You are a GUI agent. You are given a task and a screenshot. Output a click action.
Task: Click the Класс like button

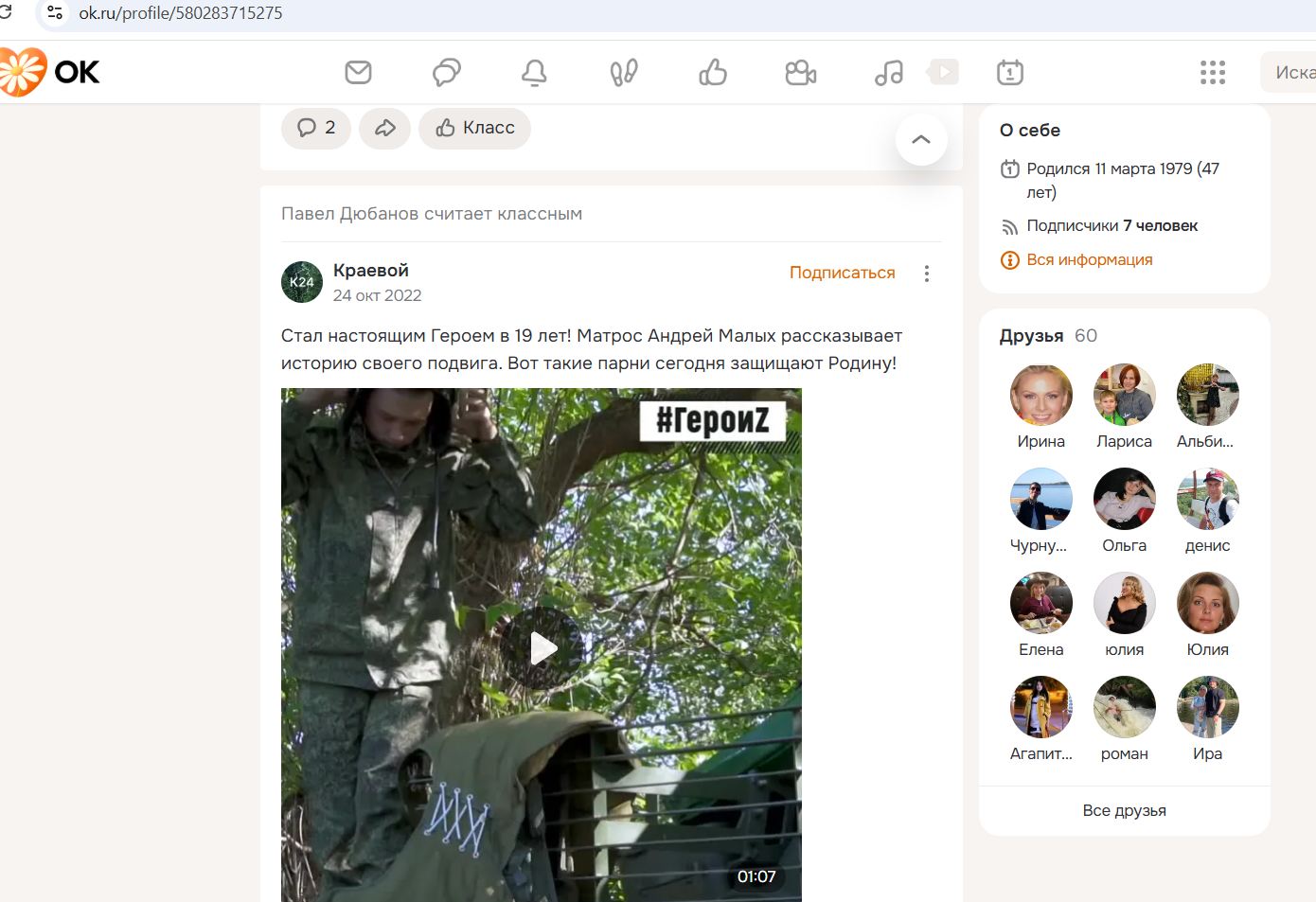(x=474, y=128)
